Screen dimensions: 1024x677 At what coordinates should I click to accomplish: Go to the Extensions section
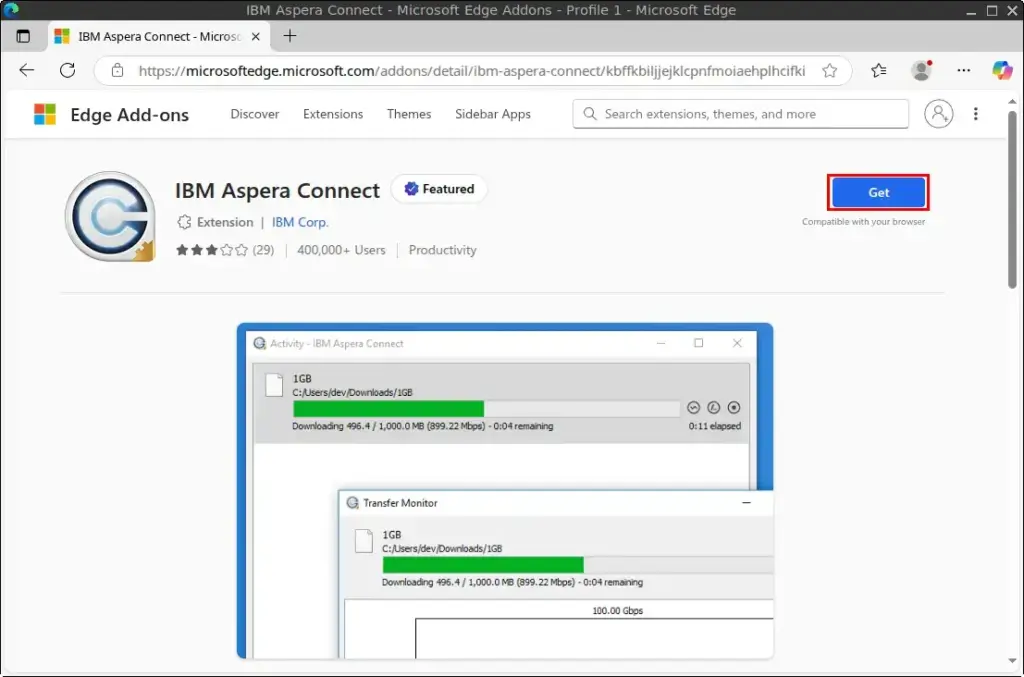pyautogui.click(x=333, y=114)
